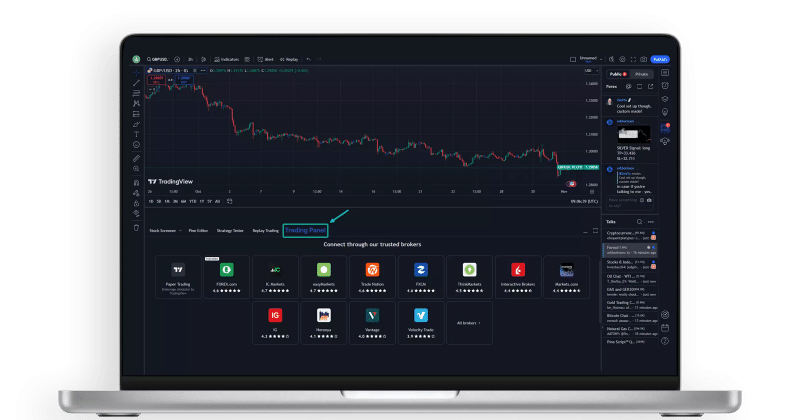Open quick search icon in top toolbar
The width and height of the screenshot is (800, 420).
point(611,59)
